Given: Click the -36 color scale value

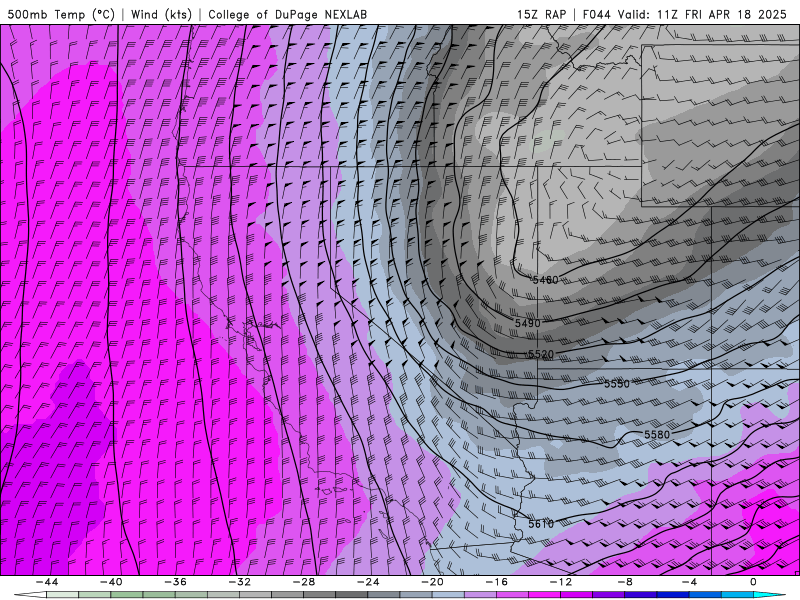Looking at the screenshot, I should coord(175,582).
